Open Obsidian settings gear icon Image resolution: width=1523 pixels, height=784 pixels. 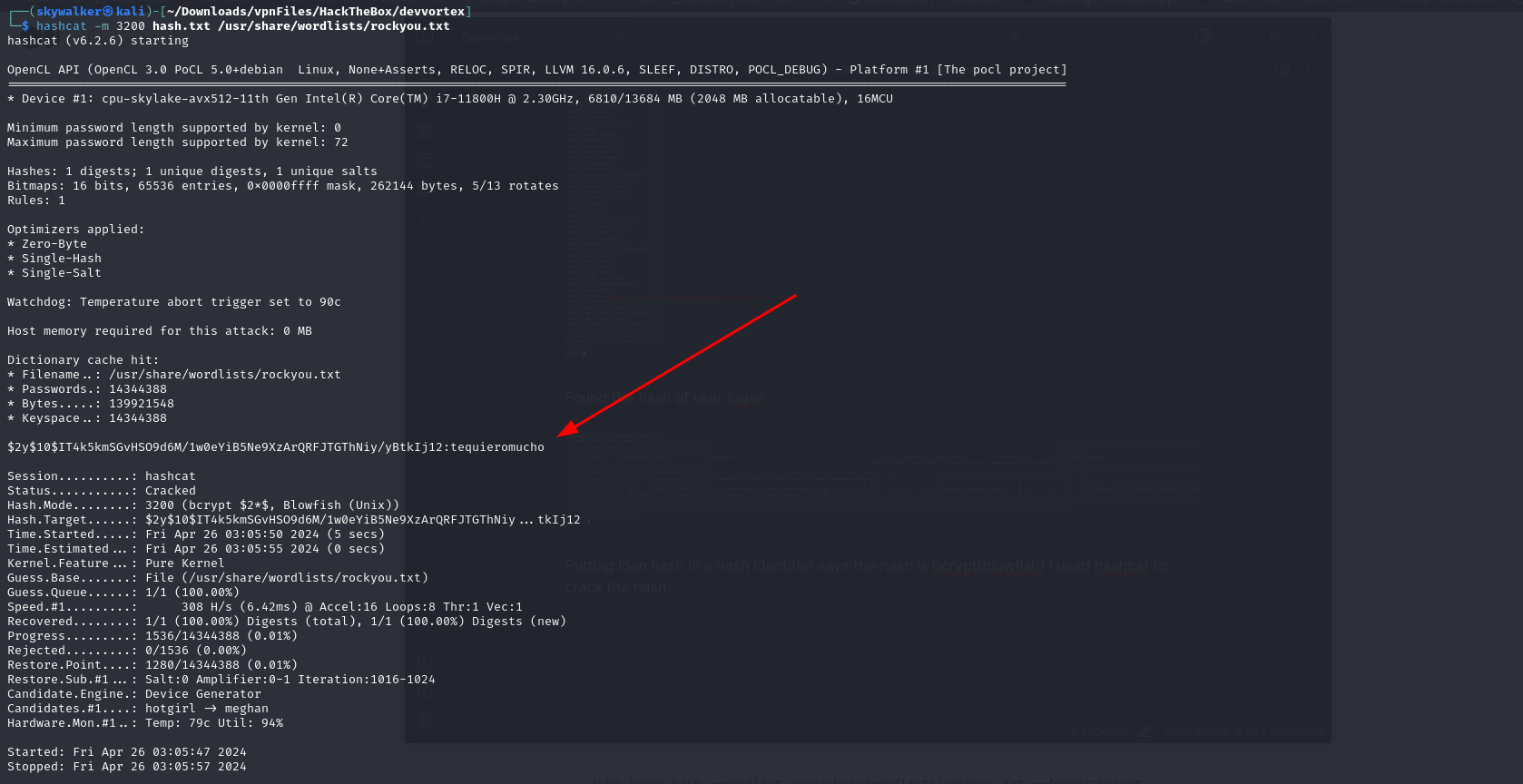pyautogui.click(x=424, y=721)
